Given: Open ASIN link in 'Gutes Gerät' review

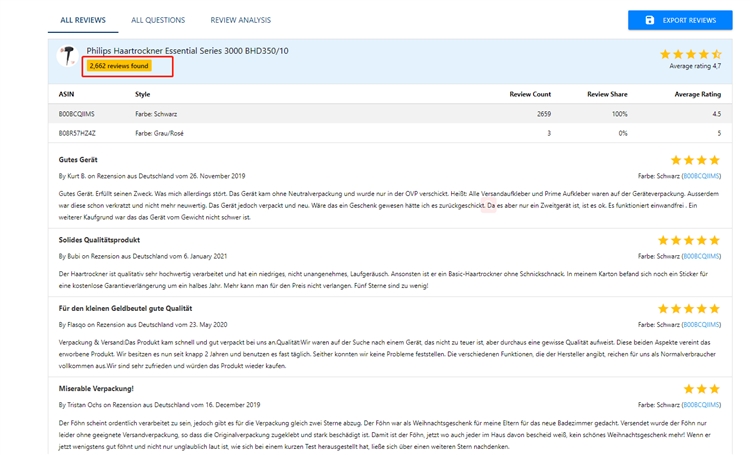Looking at the screenshot, I should coord(699,175).
